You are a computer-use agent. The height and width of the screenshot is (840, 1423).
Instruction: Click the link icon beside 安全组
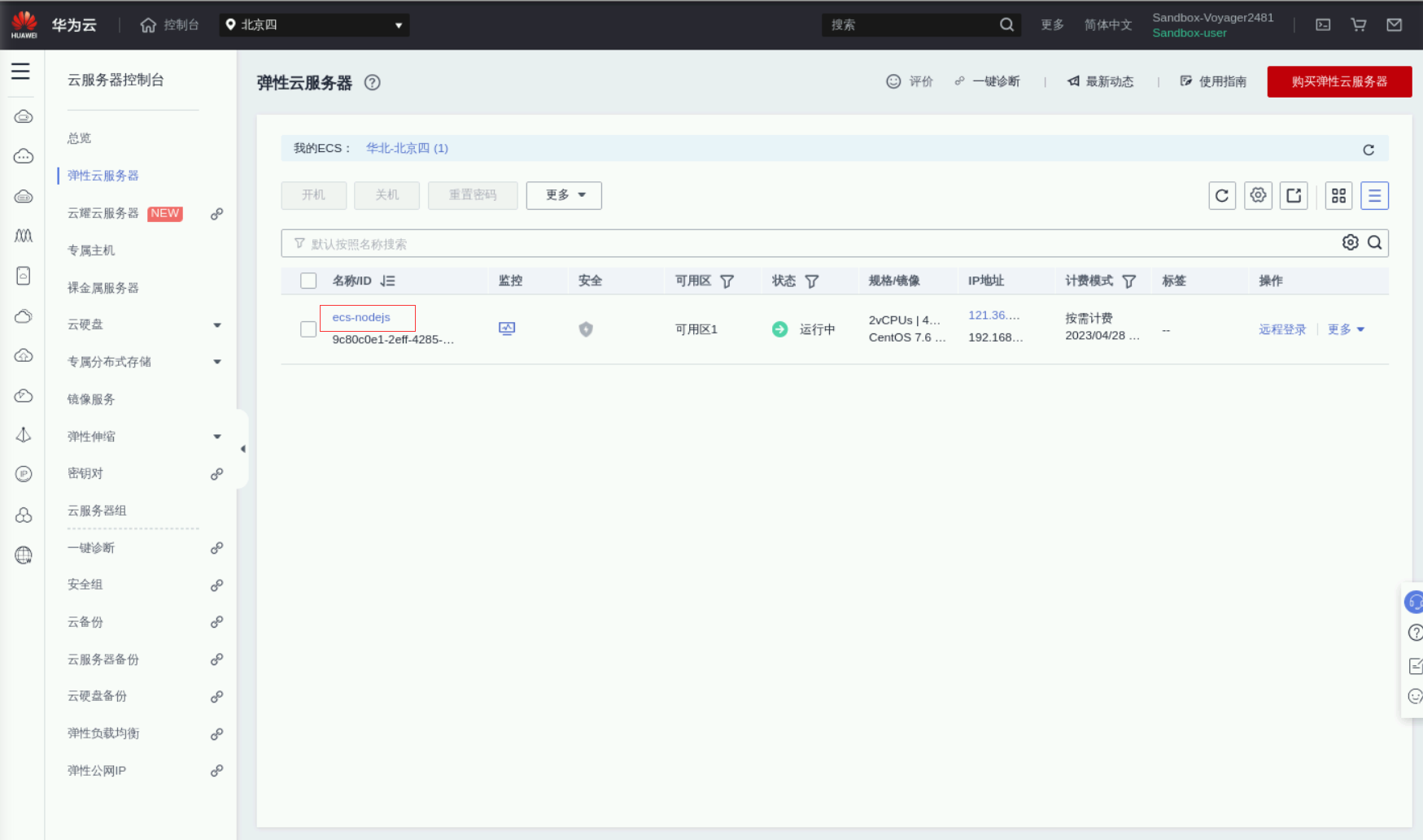point(216,585)
